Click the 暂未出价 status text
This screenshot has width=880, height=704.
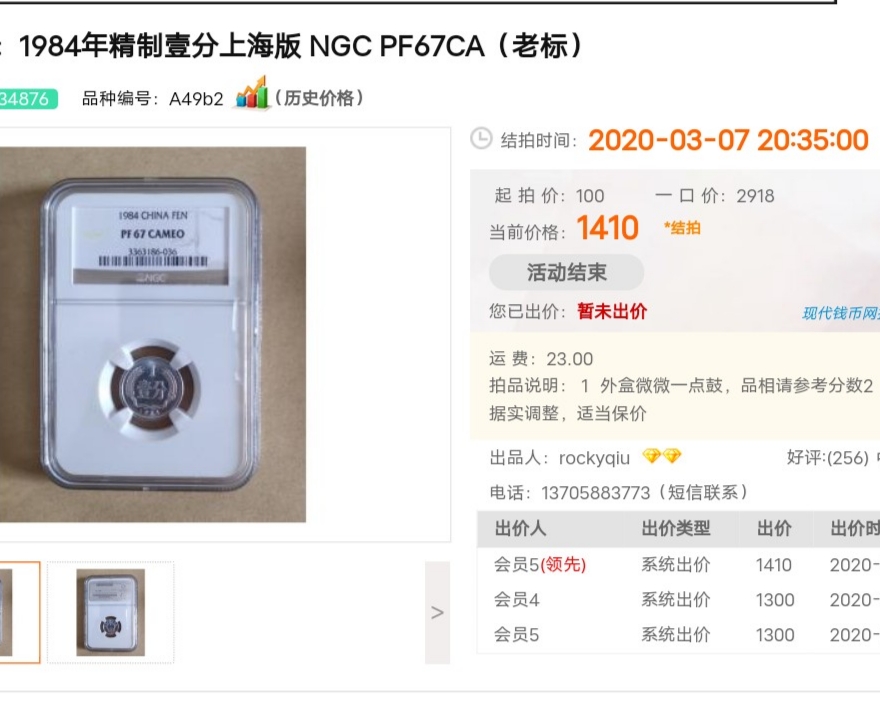click(612, 311)
